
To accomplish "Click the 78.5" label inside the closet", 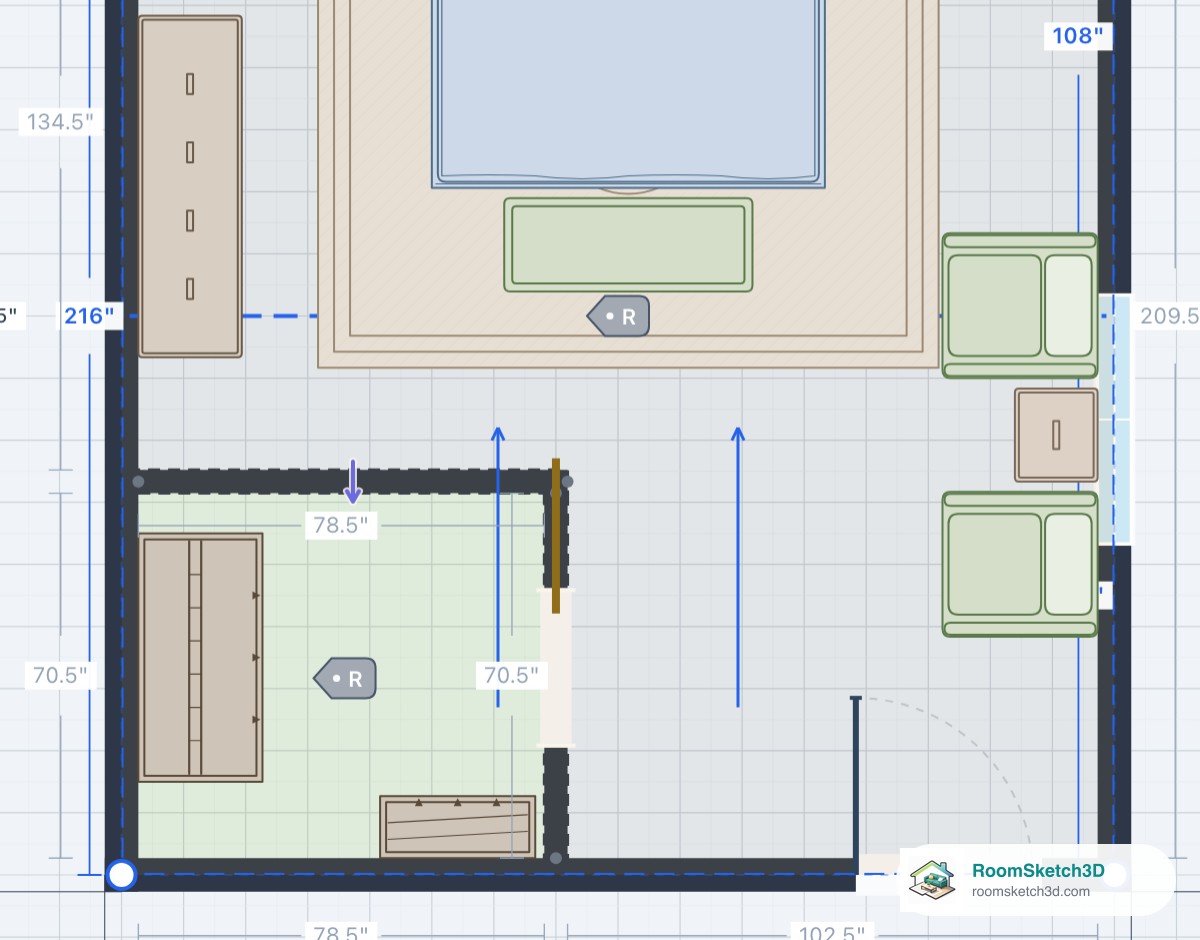I will click(340, 525).
